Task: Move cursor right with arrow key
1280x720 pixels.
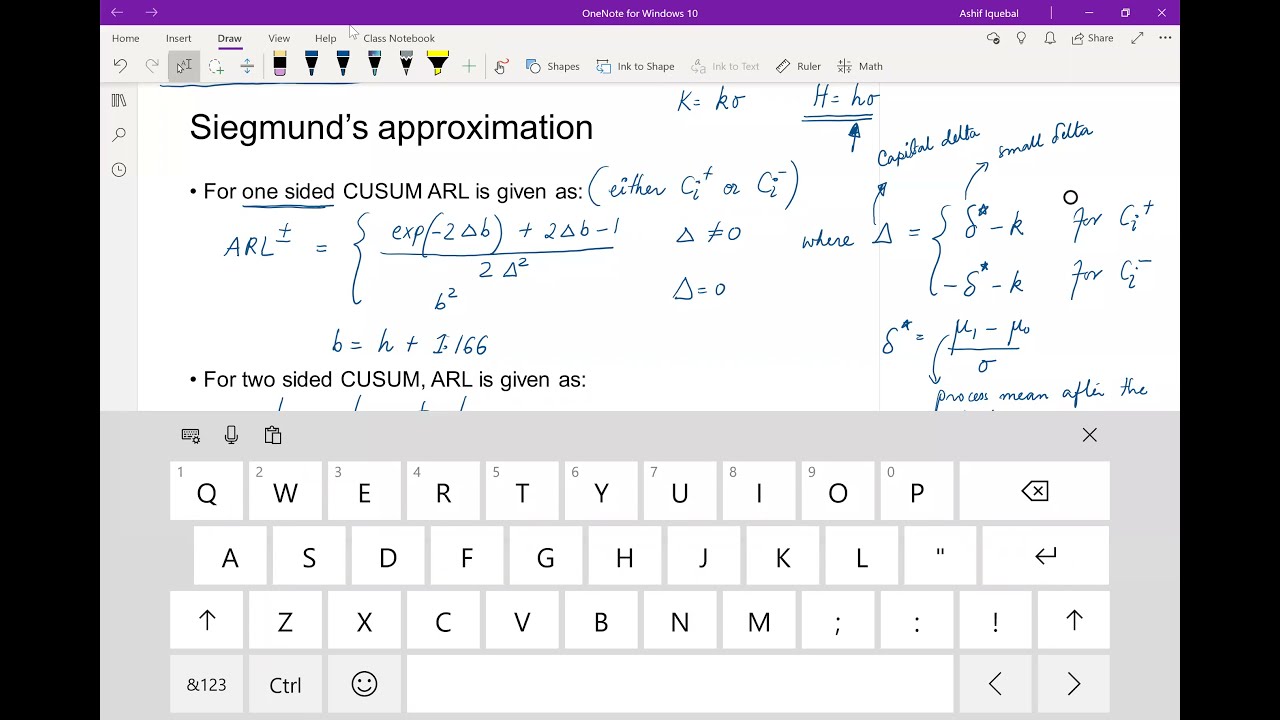Action: pos(1074,685)
